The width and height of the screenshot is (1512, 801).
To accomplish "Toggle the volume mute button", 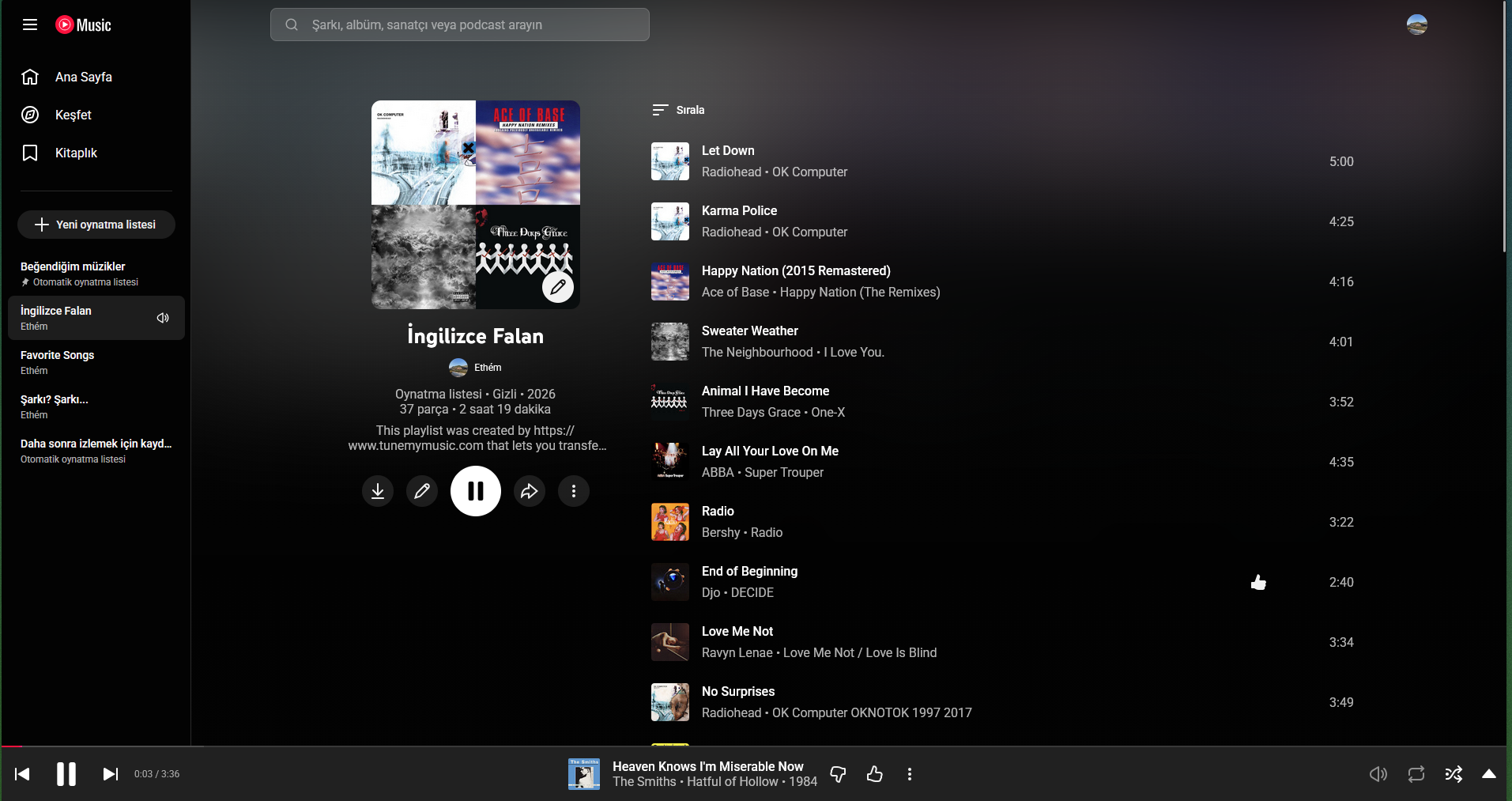I will click(x=1378, y=774).
